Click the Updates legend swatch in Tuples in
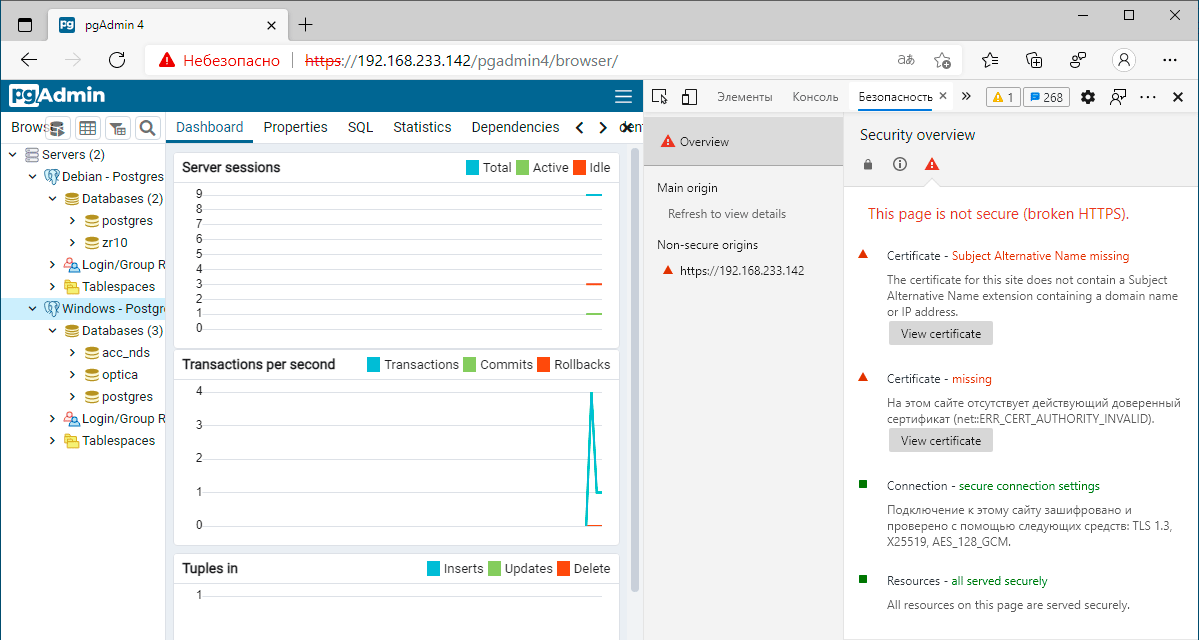Viewport: 1199px width, 640px height. (494, 569)
